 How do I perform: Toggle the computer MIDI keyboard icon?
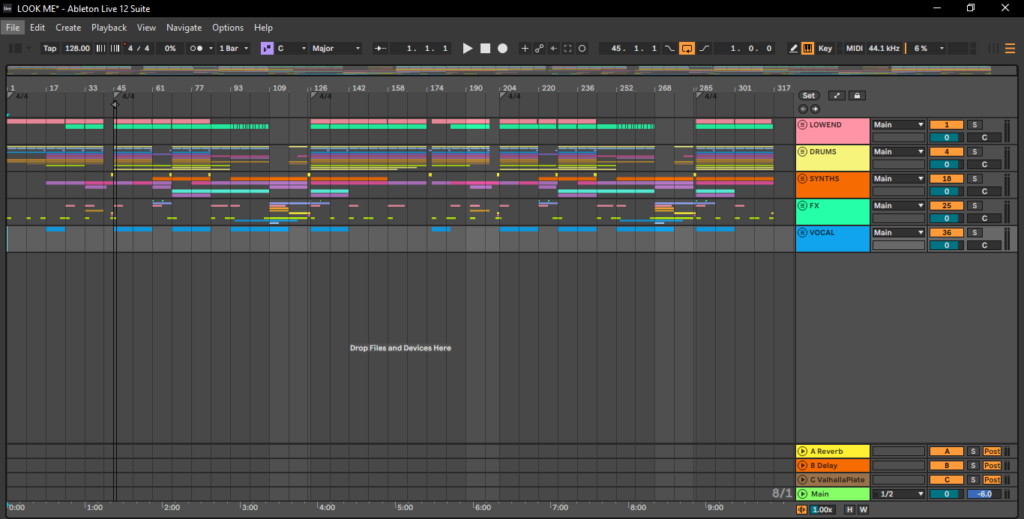(x=807, y=48)
